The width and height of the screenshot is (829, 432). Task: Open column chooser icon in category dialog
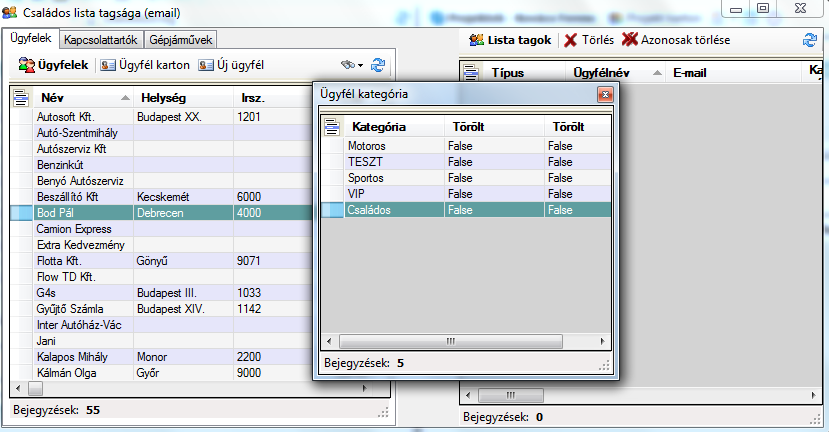[x=332, y=127]
